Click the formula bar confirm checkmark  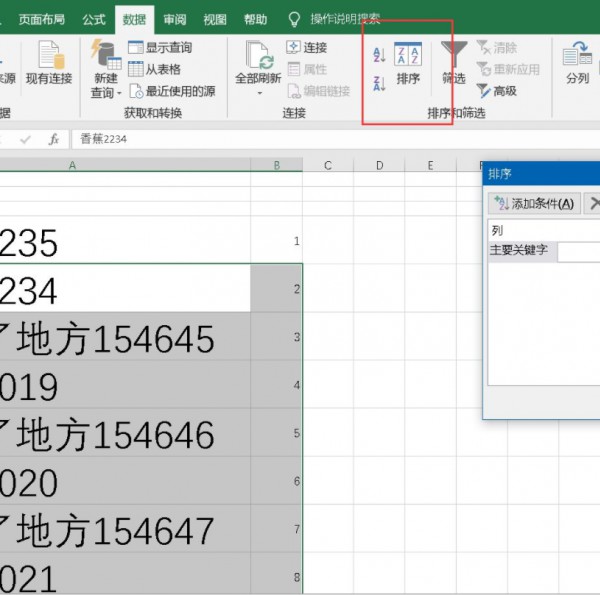coord(25,139)
